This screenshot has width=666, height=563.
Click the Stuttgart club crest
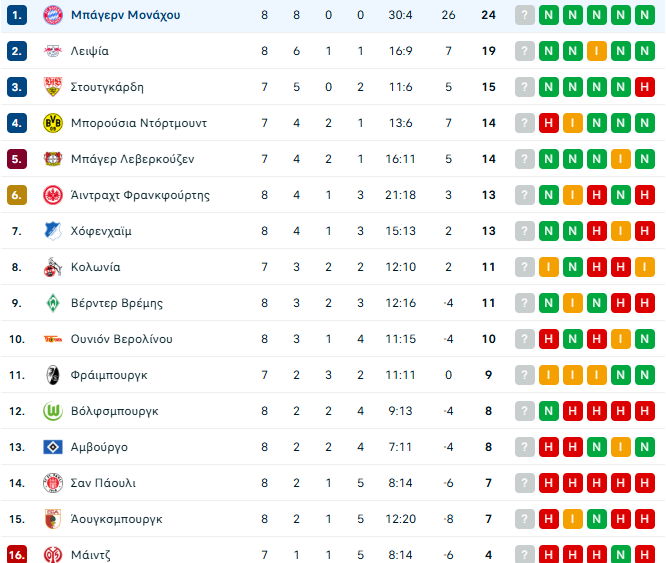click(53, 87)
